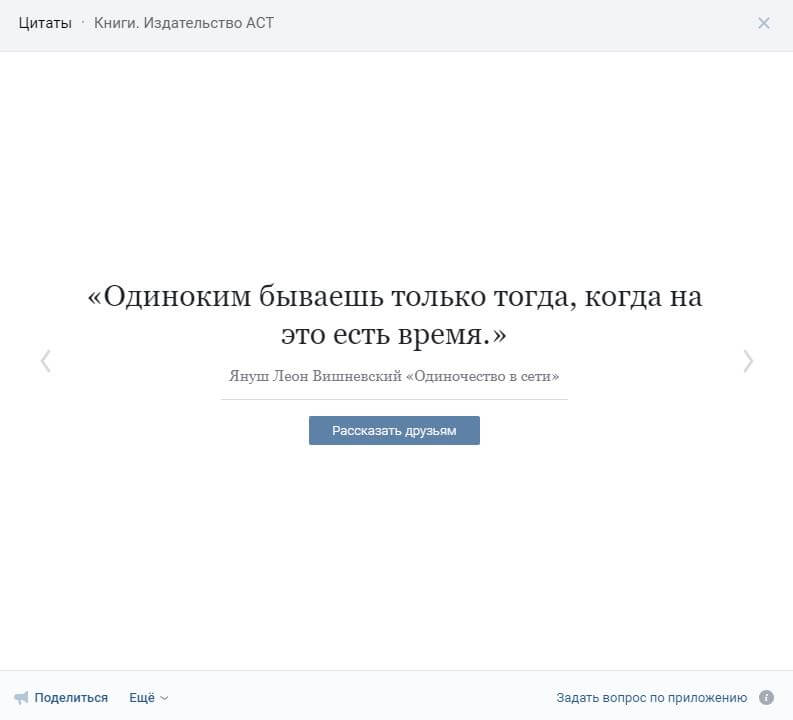Open 'Задать вопрос по приложению' link
This screenshot has width=793, height=720.
tap(651, 698)
